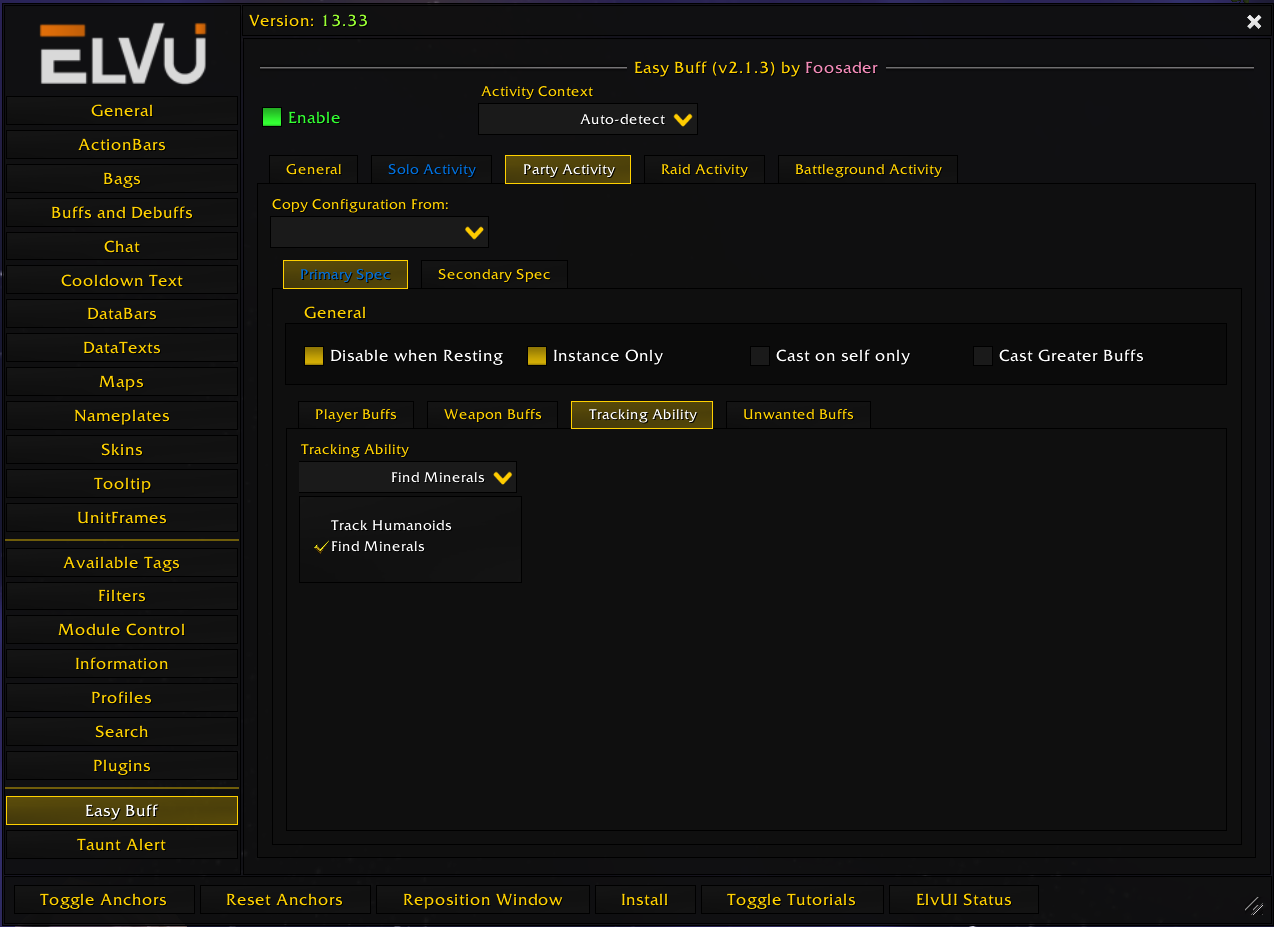Toggle Disable when Resting checkbox

click(x=314, y=356)
